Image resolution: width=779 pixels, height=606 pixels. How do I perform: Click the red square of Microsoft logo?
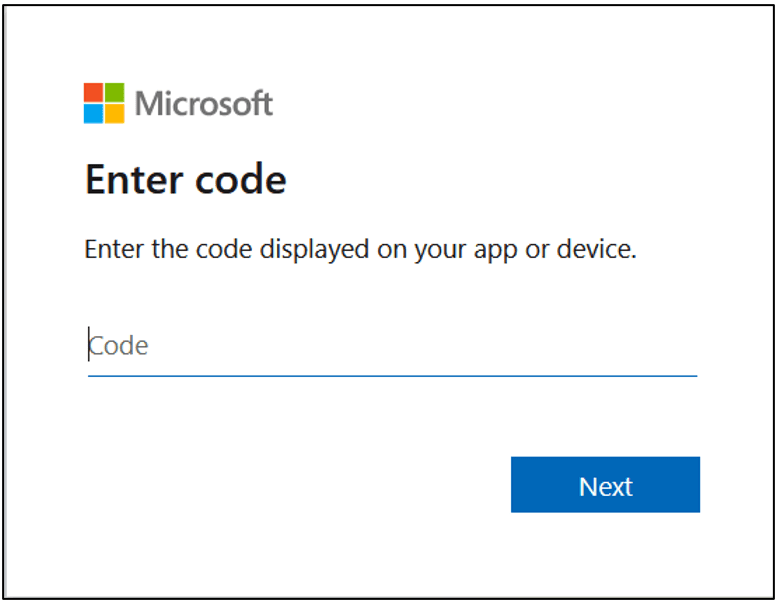(93, 92)
